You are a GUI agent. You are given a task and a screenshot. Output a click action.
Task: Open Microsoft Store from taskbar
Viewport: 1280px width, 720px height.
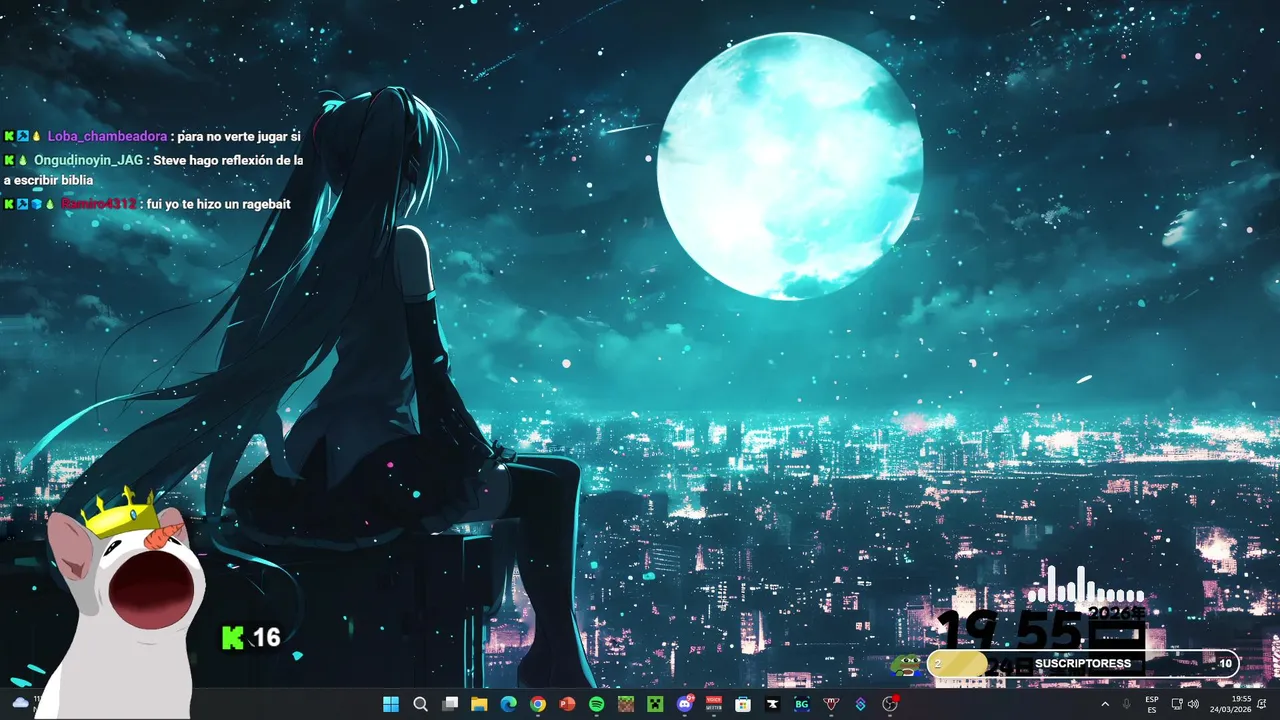743,704
